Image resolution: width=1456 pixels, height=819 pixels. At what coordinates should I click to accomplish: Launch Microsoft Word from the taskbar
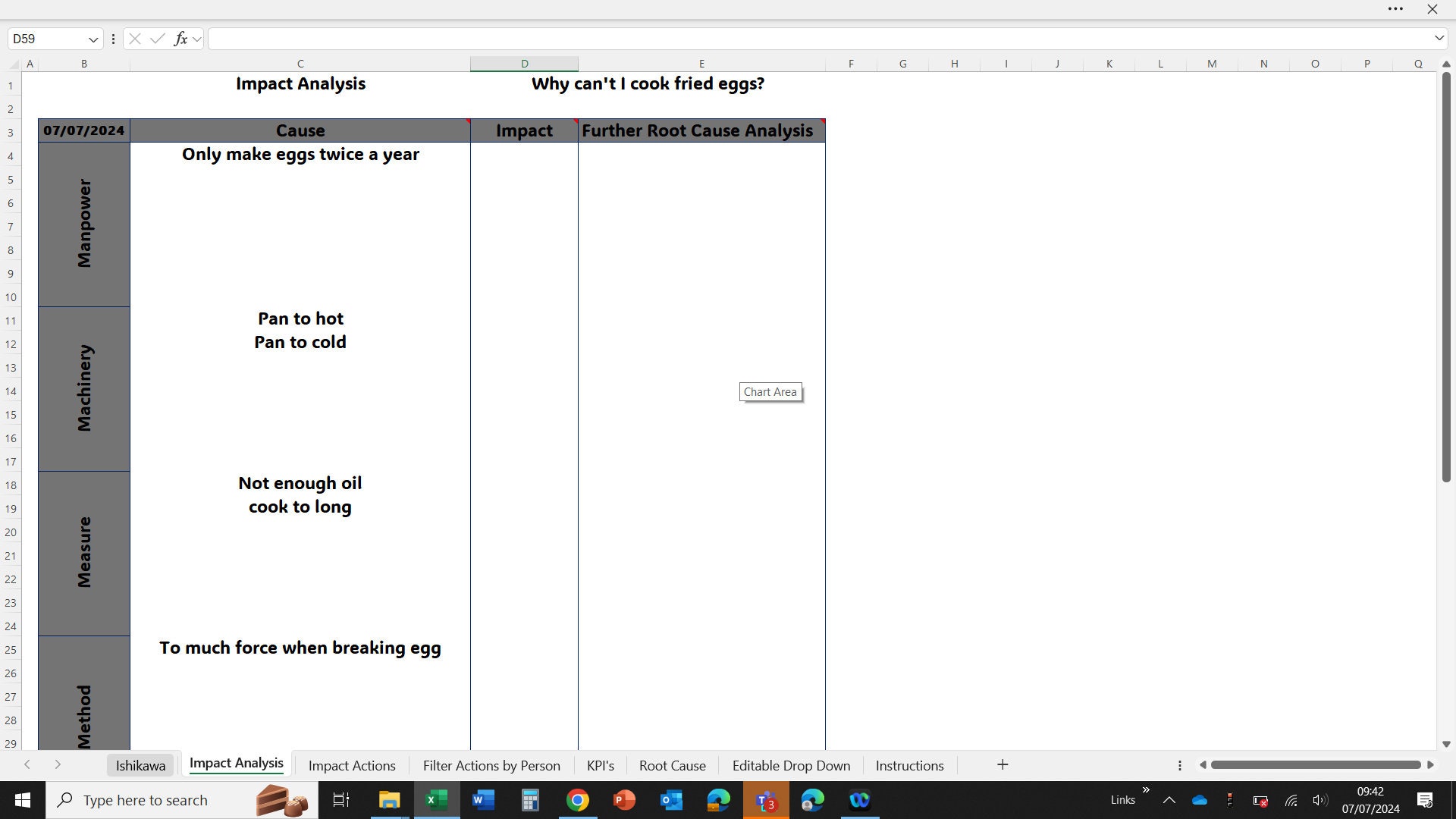pyautogui.click(x=483, y=800)
